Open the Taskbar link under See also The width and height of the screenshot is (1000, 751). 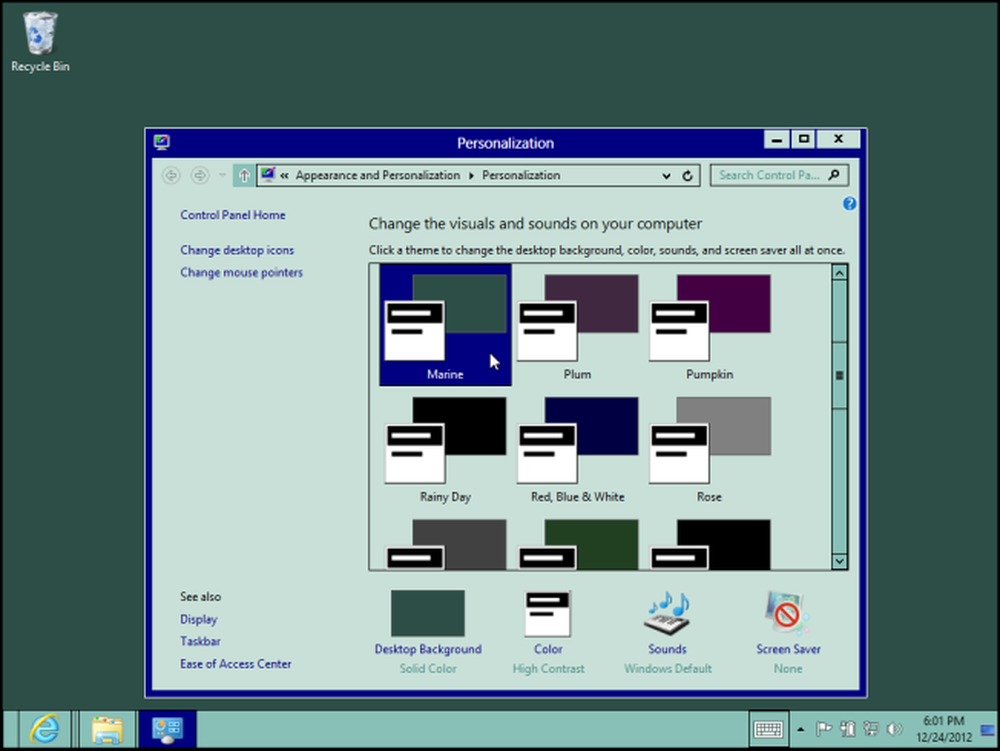(200, 641)
